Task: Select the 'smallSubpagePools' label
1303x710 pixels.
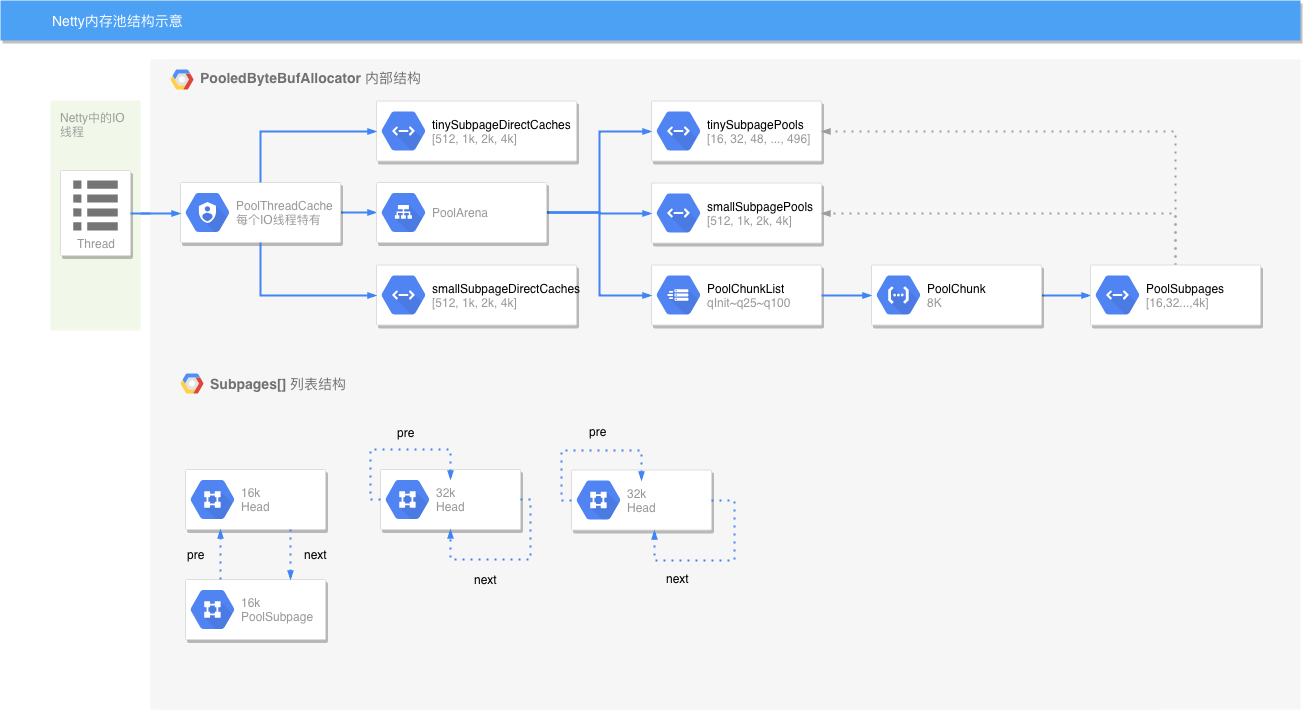Action: (x=760, y=207)
